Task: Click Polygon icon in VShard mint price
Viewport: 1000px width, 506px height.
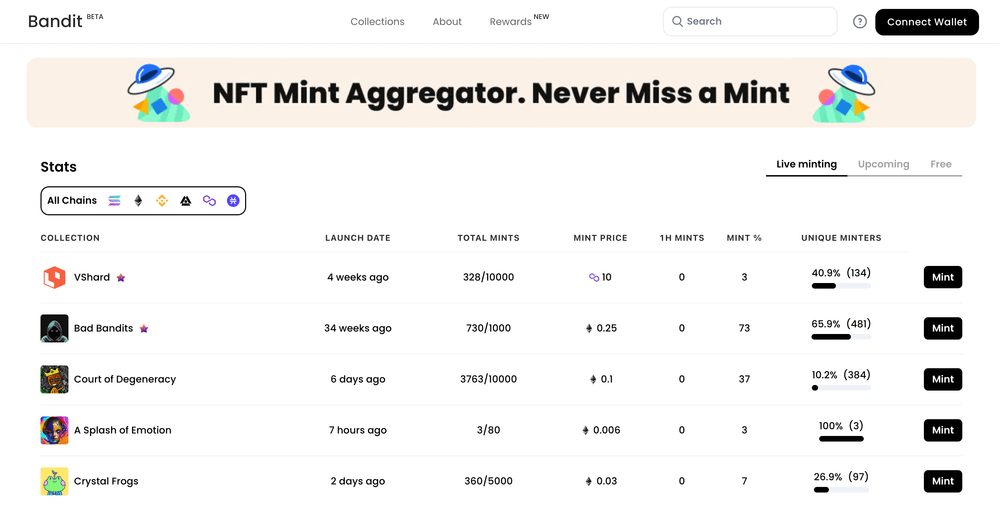Action: (x=594, y=278)
